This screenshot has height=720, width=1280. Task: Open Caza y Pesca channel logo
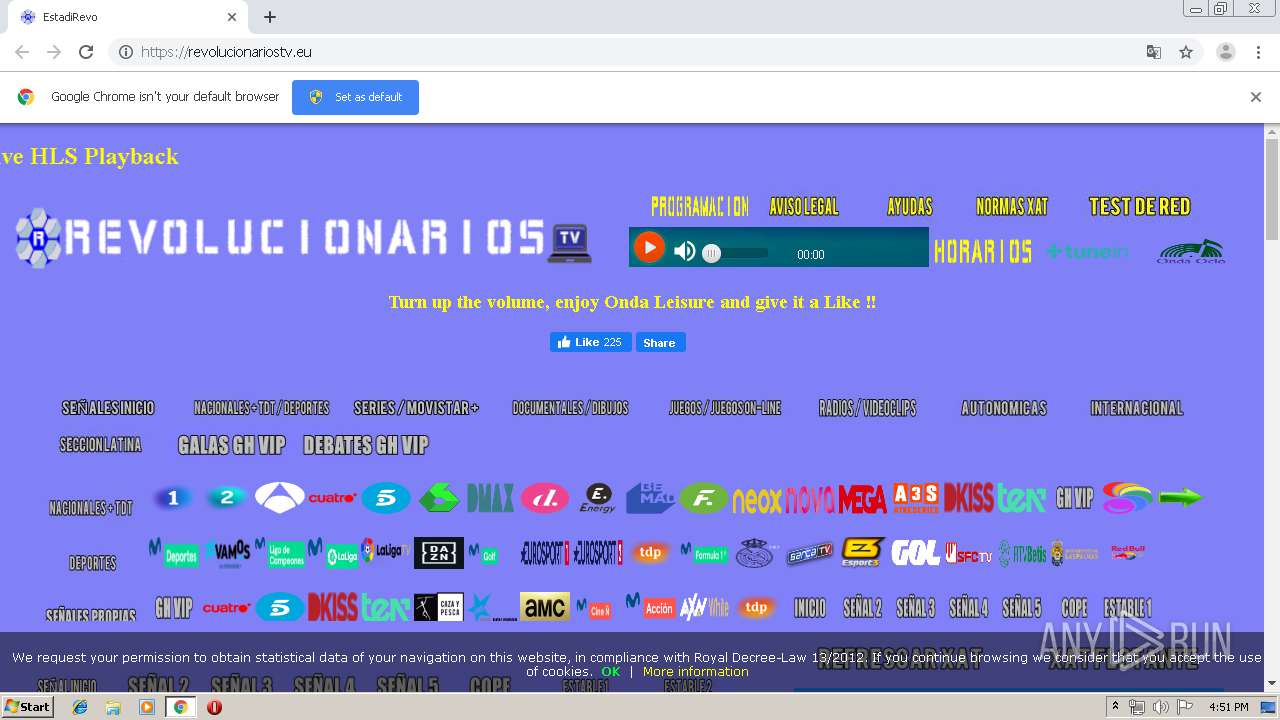439,607
